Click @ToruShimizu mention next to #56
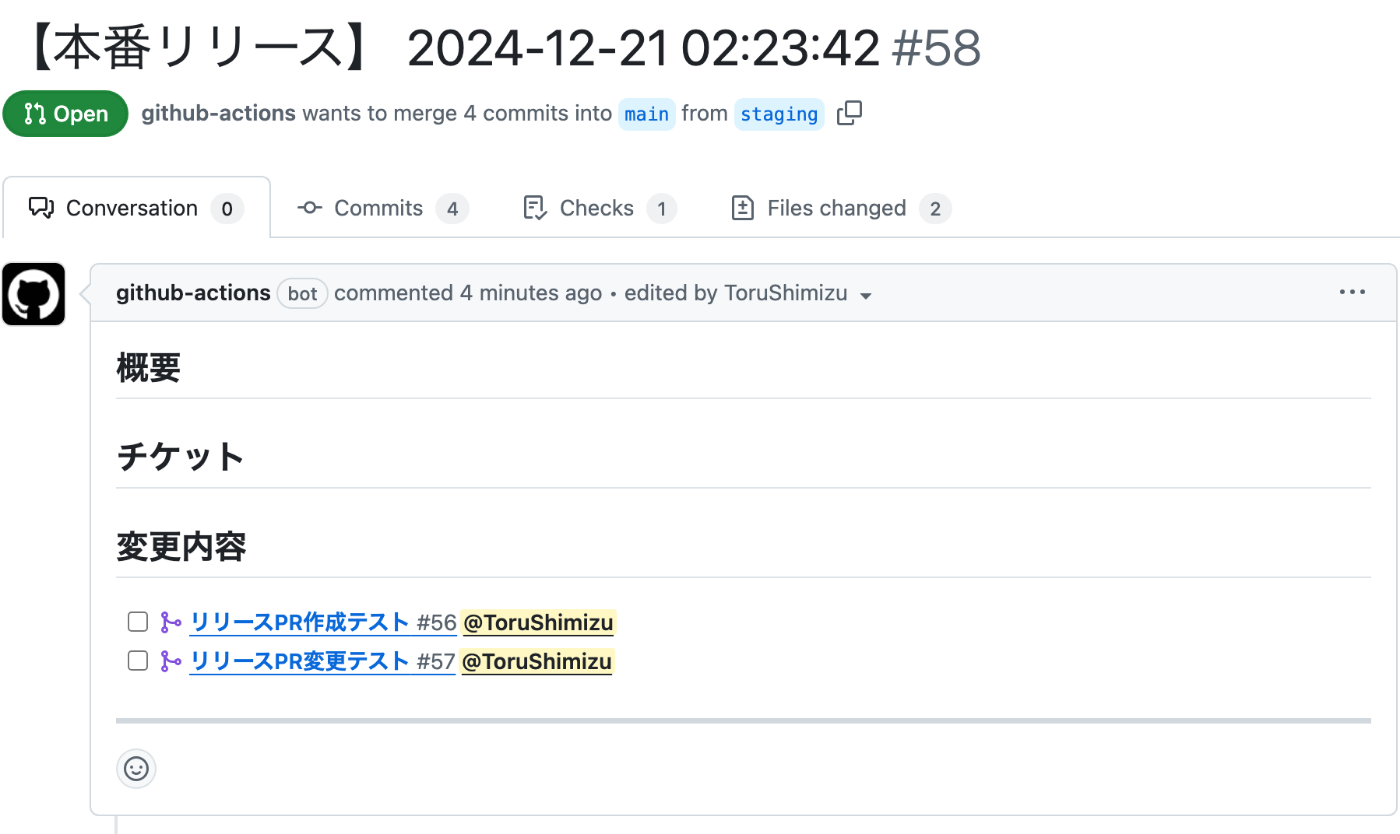The height and width of the screenshot is (834, 1400). (x=538, y=622)
